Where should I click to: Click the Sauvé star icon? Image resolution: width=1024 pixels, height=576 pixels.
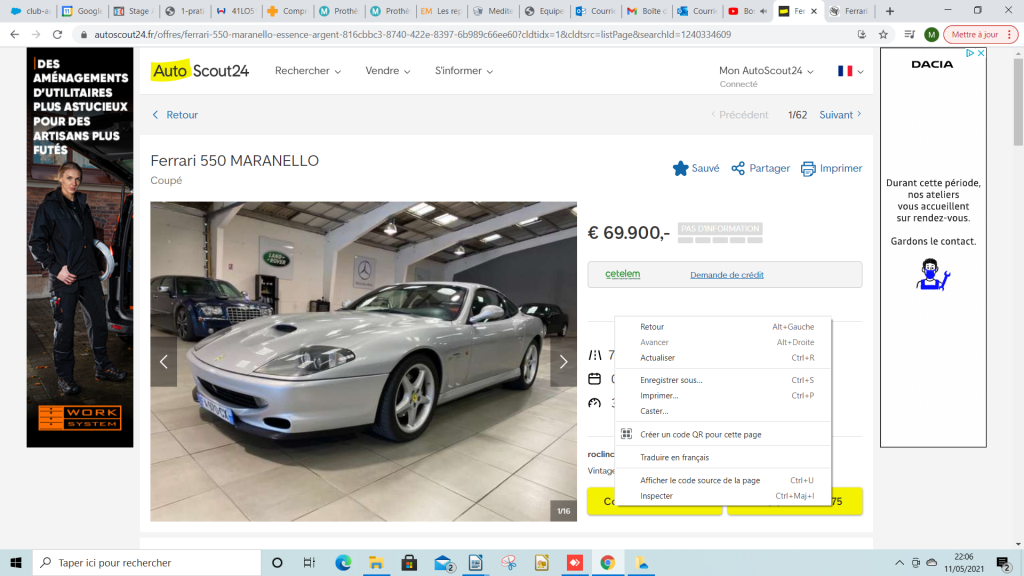pyautogui.click(x=680, y=168)
